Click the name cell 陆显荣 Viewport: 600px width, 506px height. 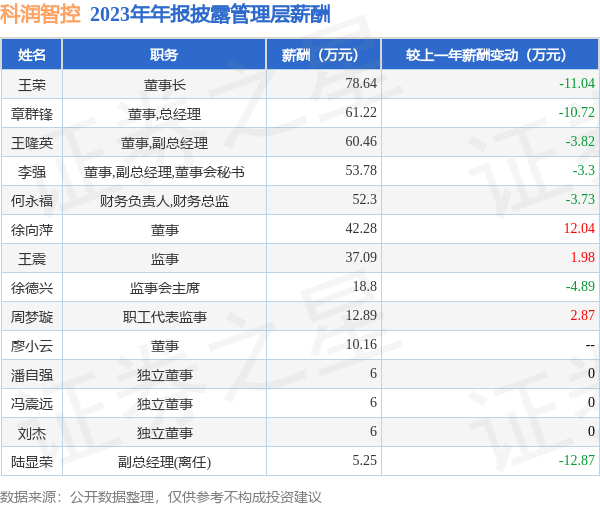click(x=32, y=463)
